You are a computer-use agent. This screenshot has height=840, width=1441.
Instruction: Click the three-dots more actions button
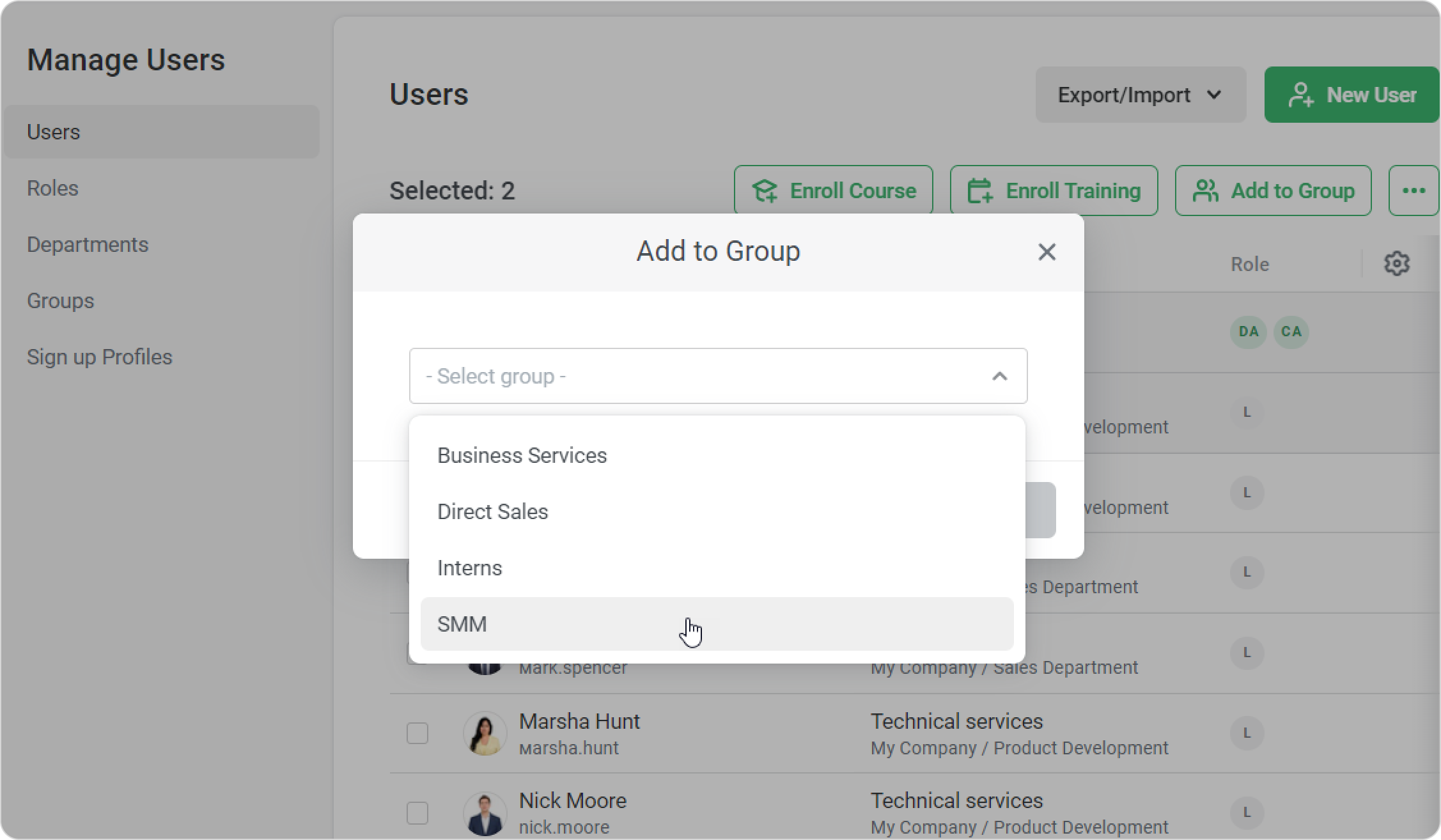tap(1413, 191)
